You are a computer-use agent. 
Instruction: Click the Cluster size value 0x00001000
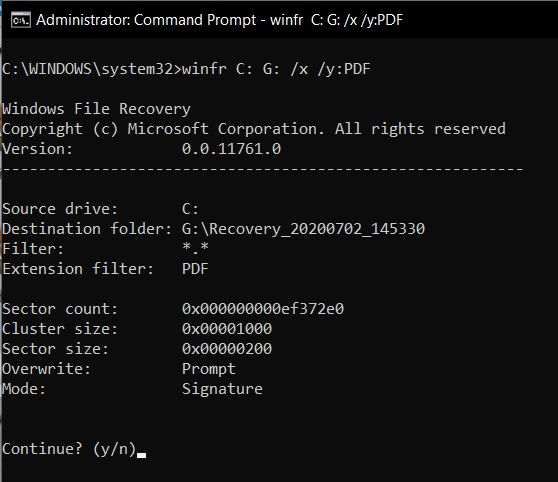(227, 329)
